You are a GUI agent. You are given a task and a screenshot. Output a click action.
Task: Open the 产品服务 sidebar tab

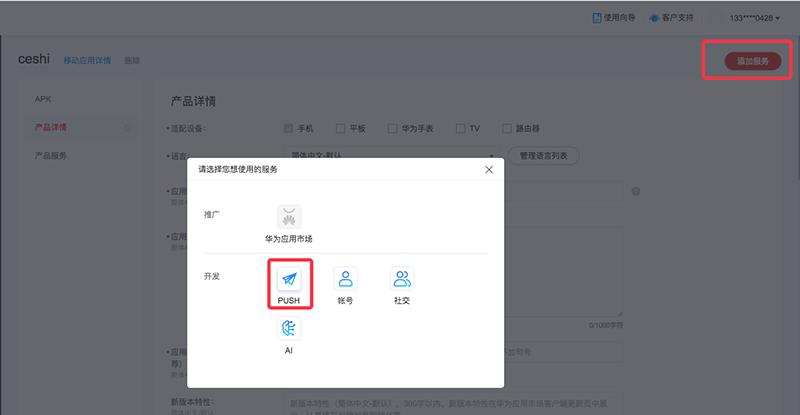pyautogui.click(x=51, y=156)
